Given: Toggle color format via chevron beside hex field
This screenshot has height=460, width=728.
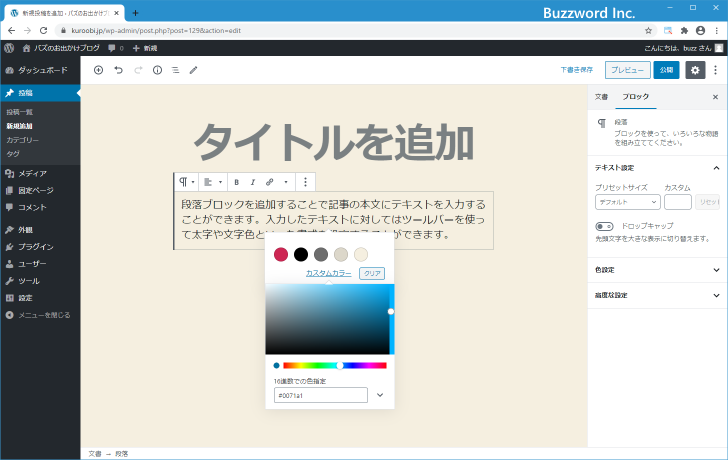Looking at the screenshot, I should [380, 395].
